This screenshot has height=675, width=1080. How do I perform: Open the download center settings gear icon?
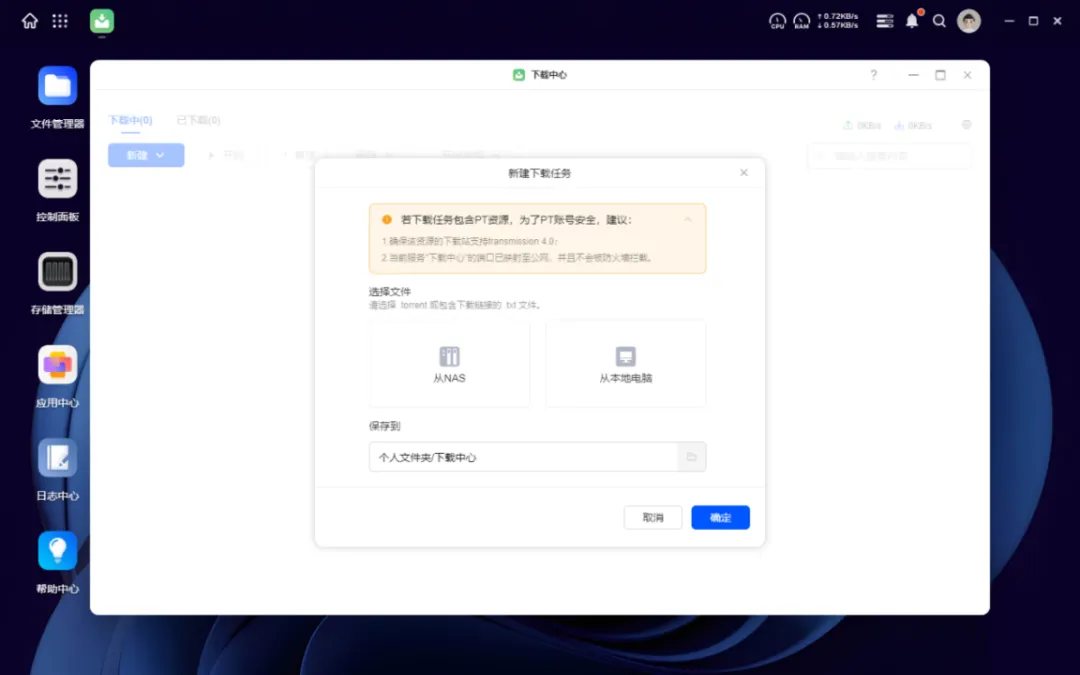[965, 125]
